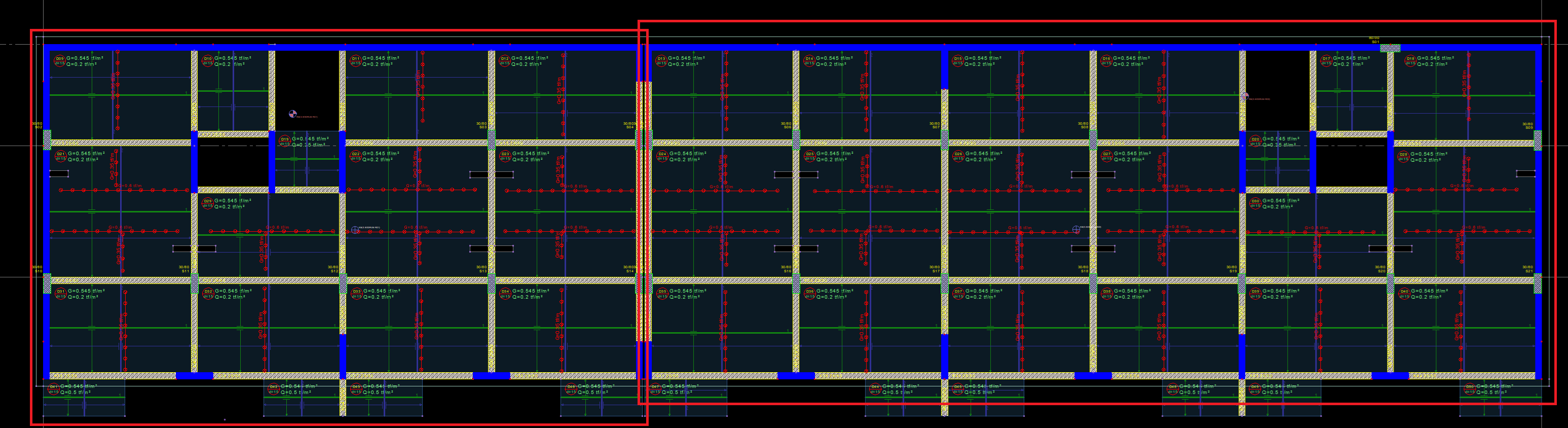This screenshot has height=428, width=1568.
Task: Pick the S01 column at top edge
Action: pos(1390,48)
